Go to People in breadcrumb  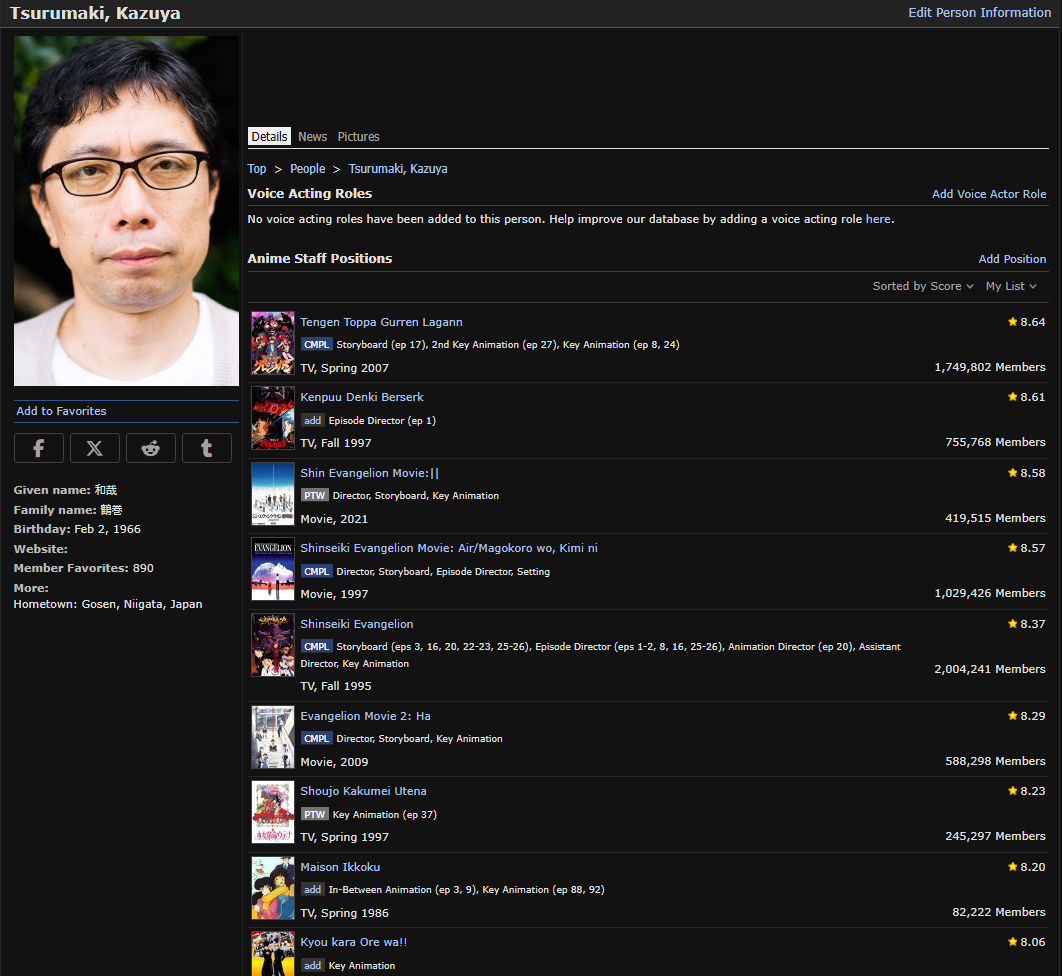[307, 169]
